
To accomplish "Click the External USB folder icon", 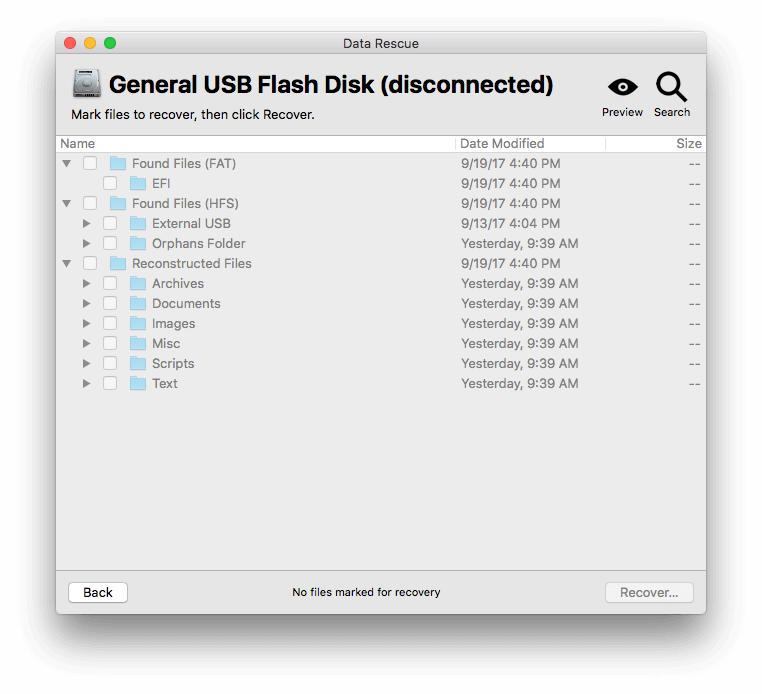I will pos(138,223).
